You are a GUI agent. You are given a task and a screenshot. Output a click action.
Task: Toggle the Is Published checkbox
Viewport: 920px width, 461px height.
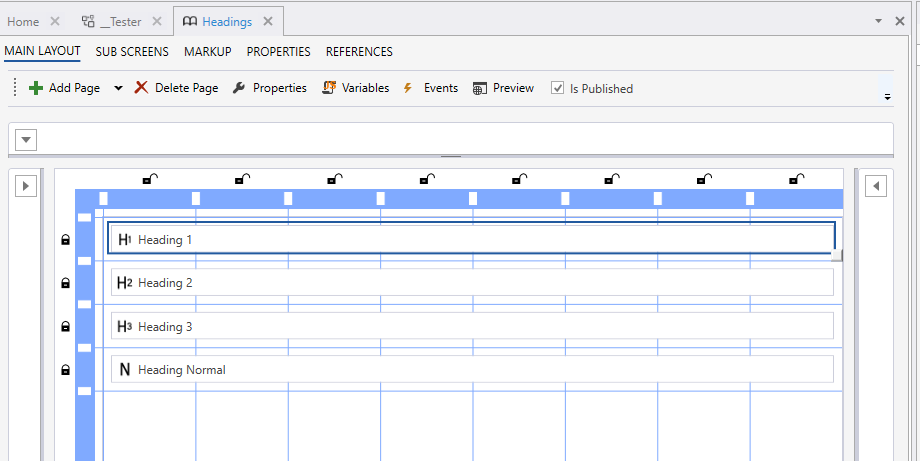click(557, 88)
